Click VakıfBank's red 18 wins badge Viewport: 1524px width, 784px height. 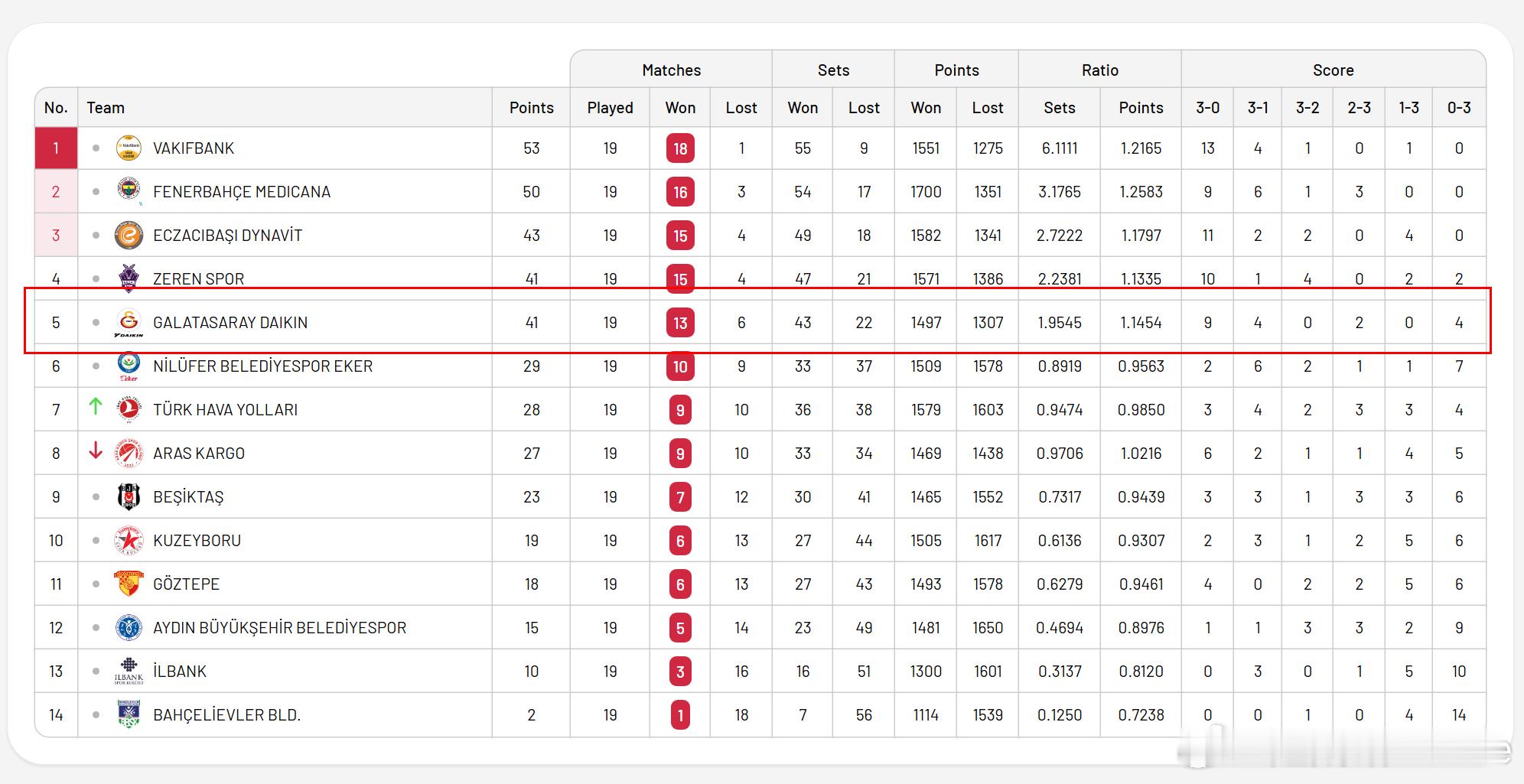(680, 148)
